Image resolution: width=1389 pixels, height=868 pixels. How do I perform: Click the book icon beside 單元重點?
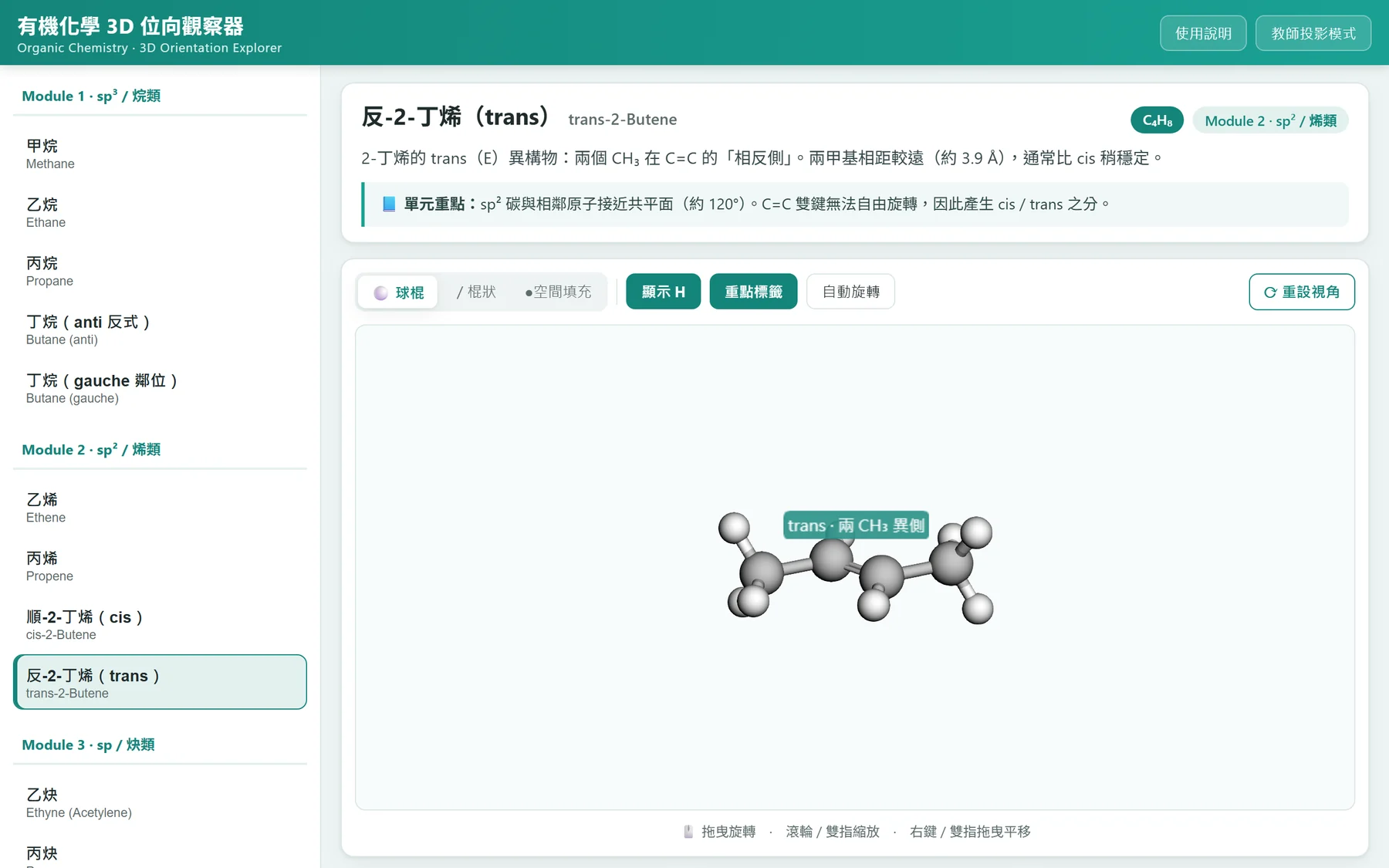coord(389,204)
